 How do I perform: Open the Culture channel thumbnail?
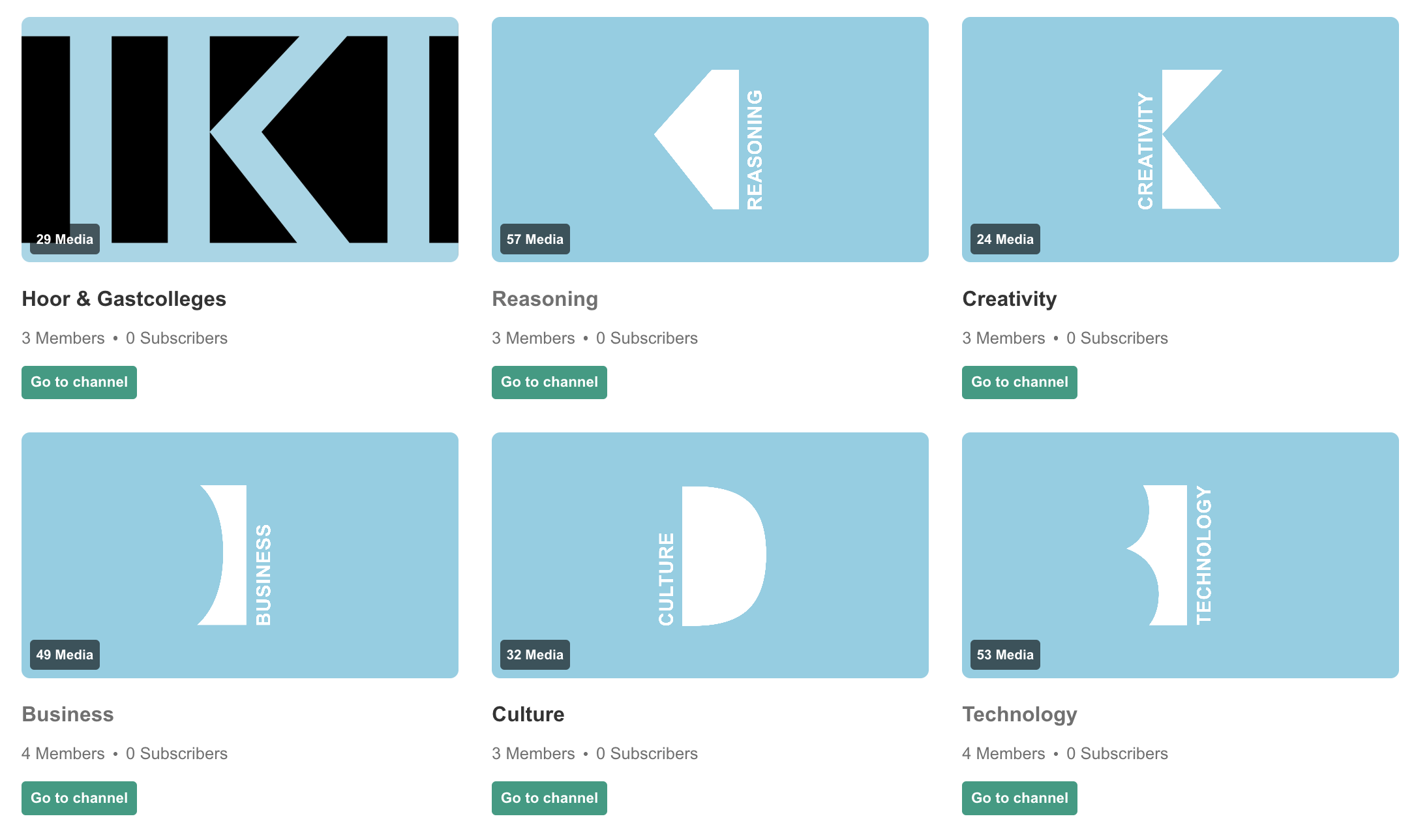pyautogui.click(x=710, y=555)
